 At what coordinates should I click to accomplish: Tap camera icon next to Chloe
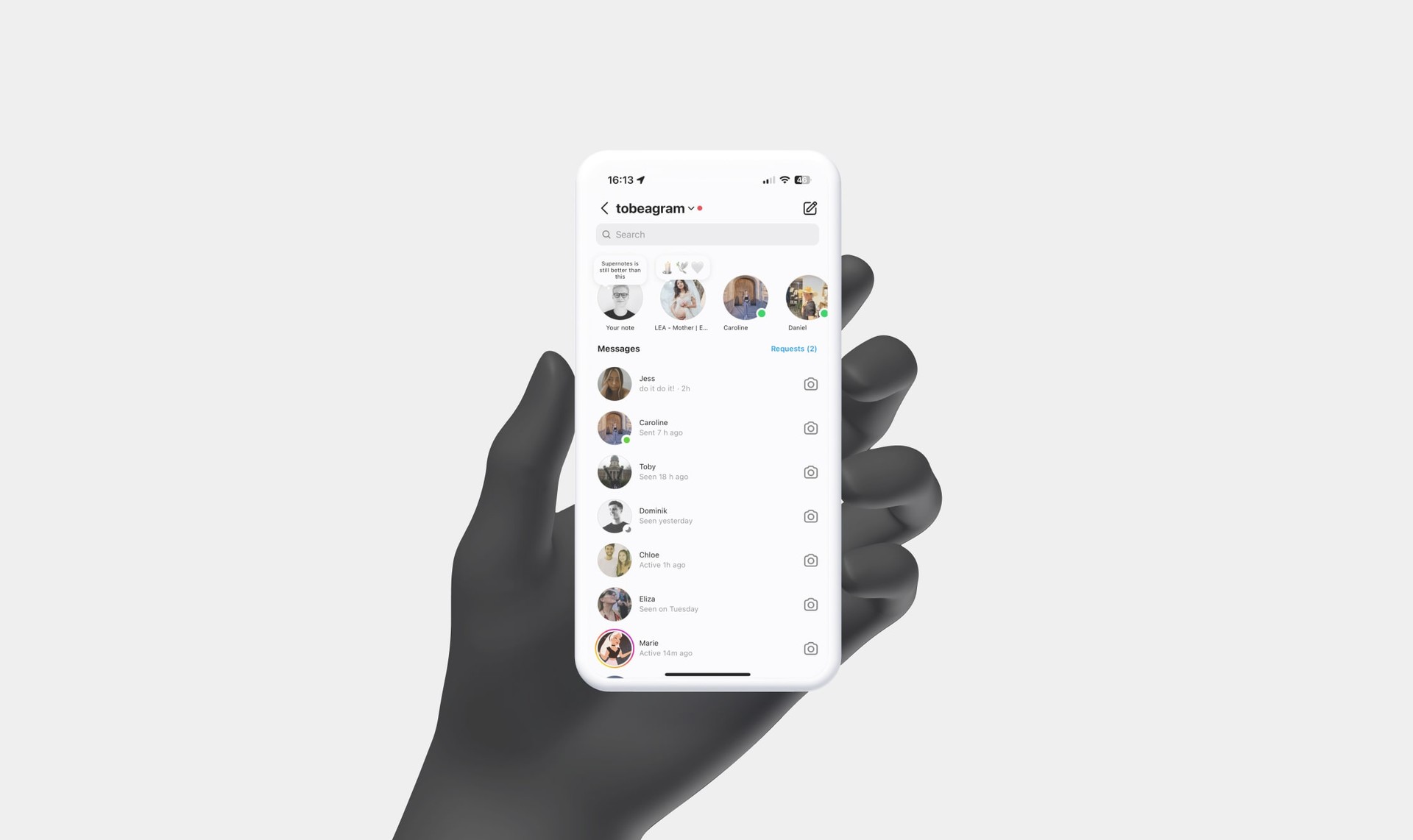click(x=810, y=560)
